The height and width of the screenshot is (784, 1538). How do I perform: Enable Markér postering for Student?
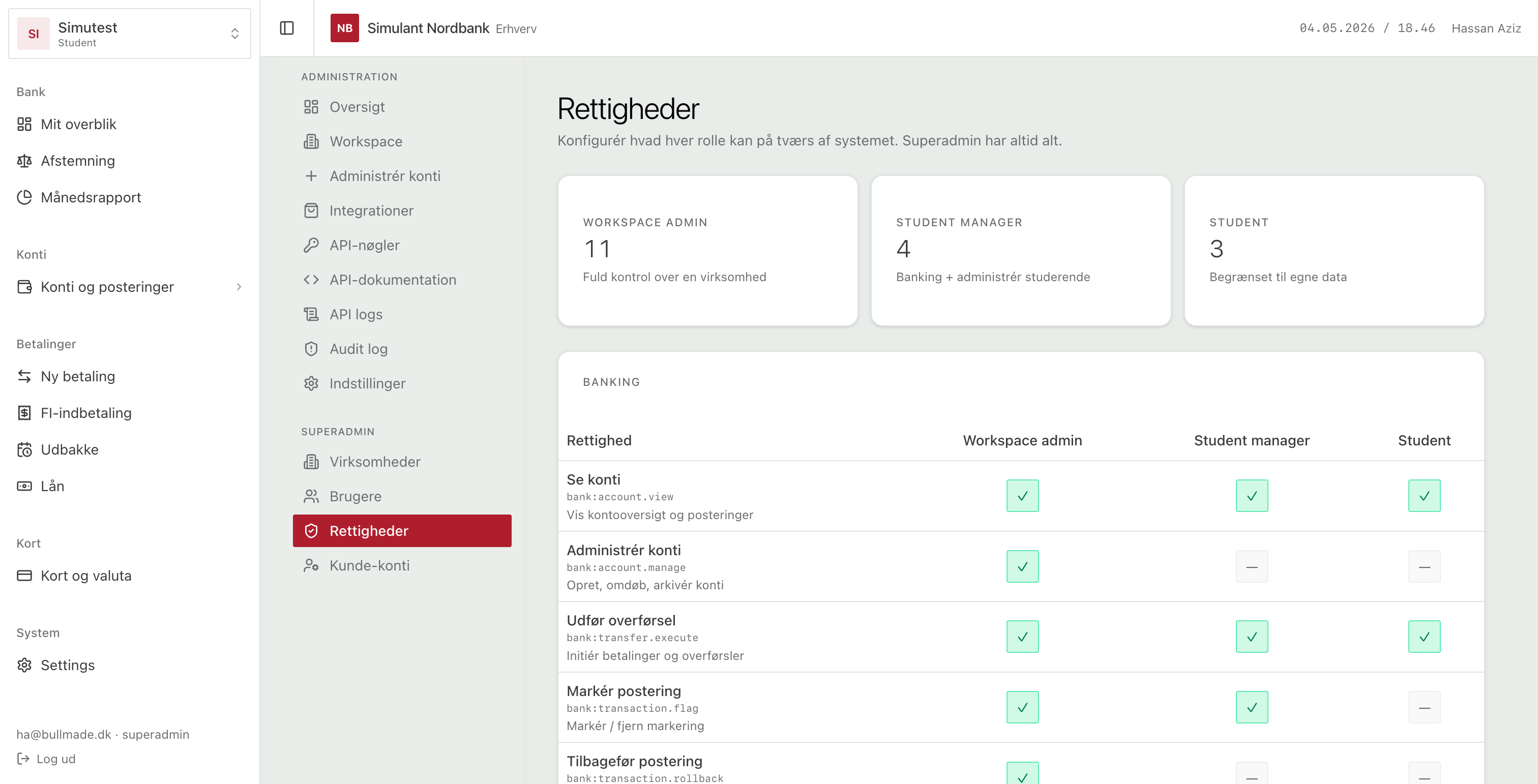tap(1424, 707)
